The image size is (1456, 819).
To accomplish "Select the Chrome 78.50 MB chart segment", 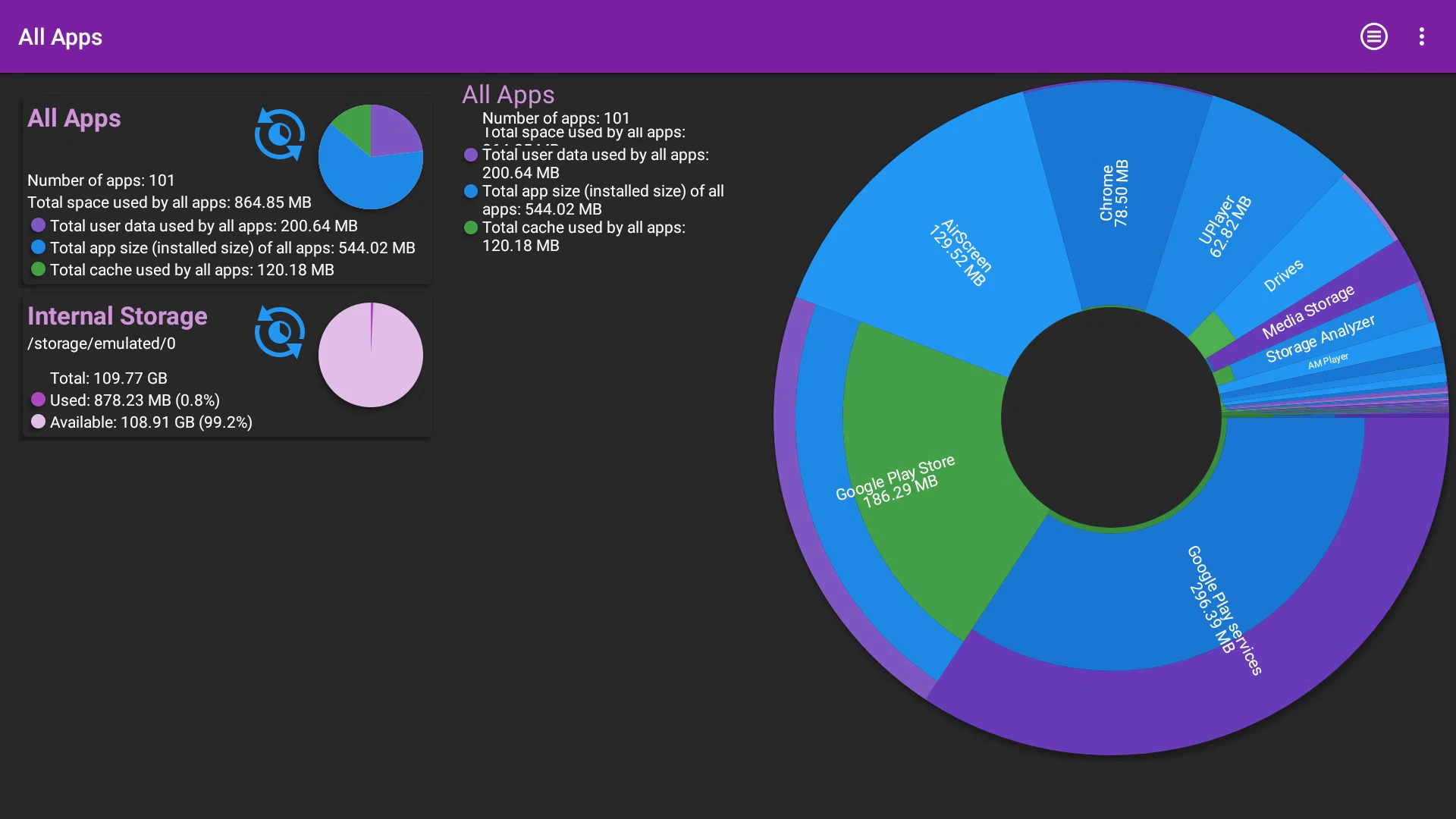I will 1114,193.
